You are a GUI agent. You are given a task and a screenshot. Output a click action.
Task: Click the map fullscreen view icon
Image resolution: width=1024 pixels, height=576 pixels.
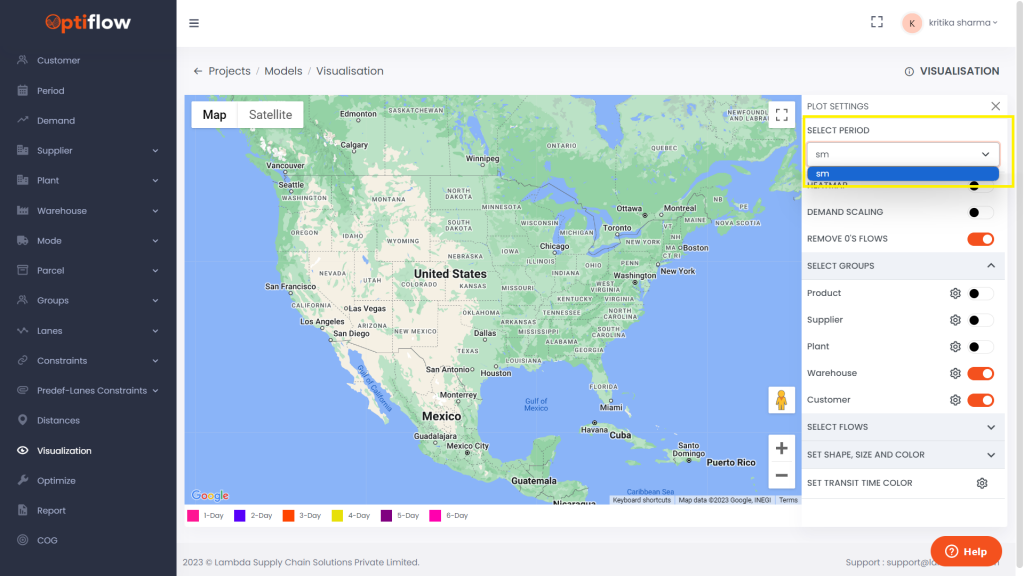click(781, 115)
